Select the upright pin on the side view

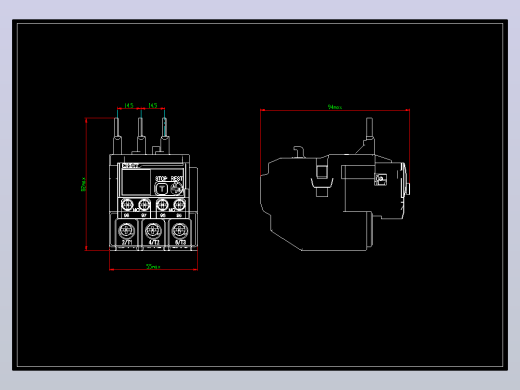369,128
